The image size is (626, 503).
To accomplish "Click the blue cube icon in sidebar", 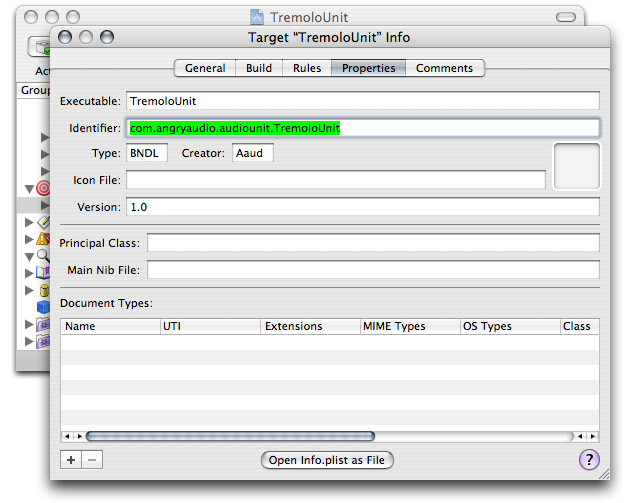I will [x=43, y=307].
